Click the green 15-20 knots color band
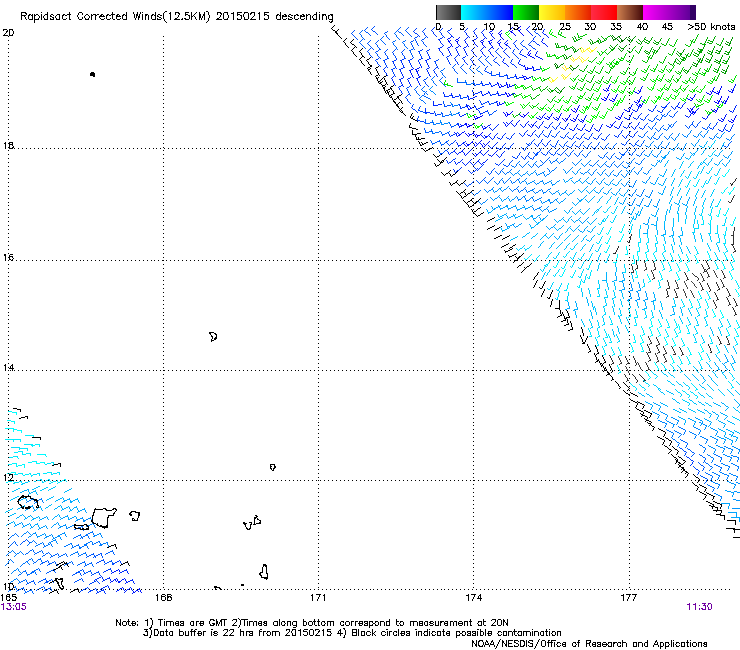The height and width of the screenshot is (650, 740). 526,12
